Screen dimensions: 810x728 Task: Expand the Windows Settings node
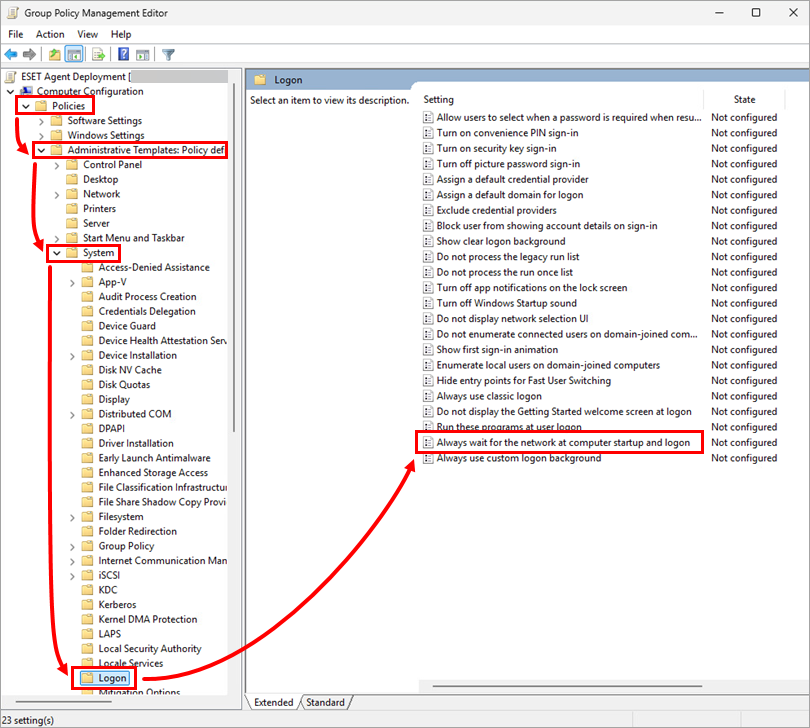[41, 135]
